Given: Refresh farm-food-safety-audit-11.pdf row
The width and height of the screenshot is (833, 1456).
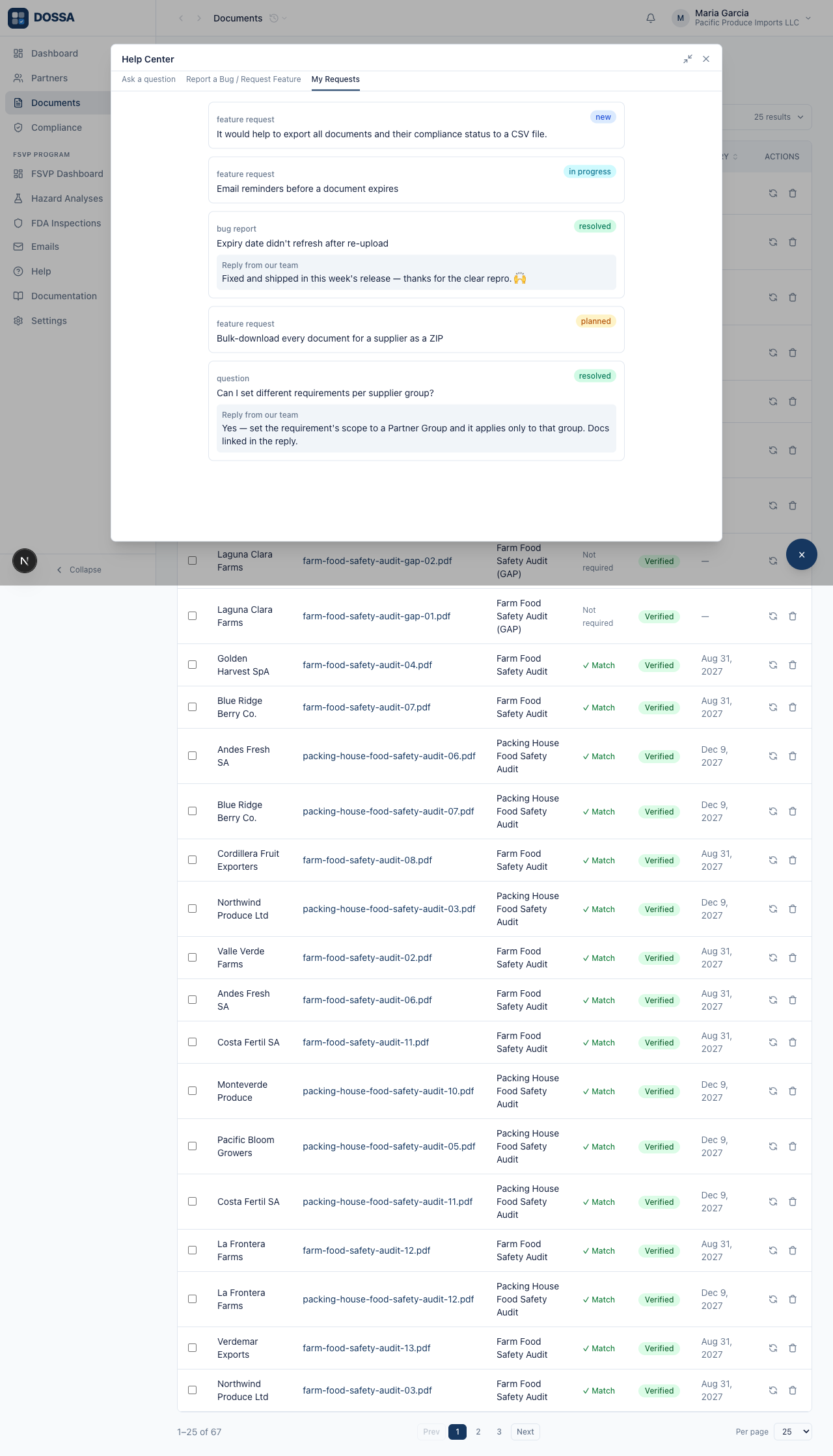Looking at the screenshot, I should 773,1042.
